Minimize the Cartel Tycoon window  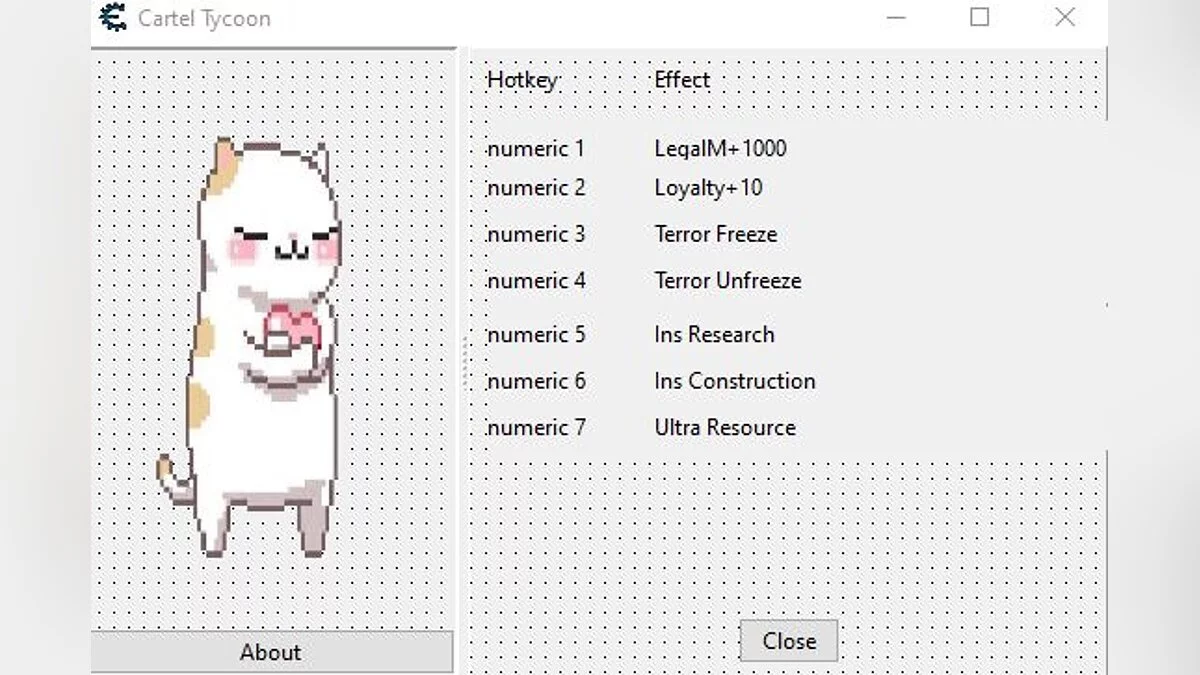click(896, 17)
